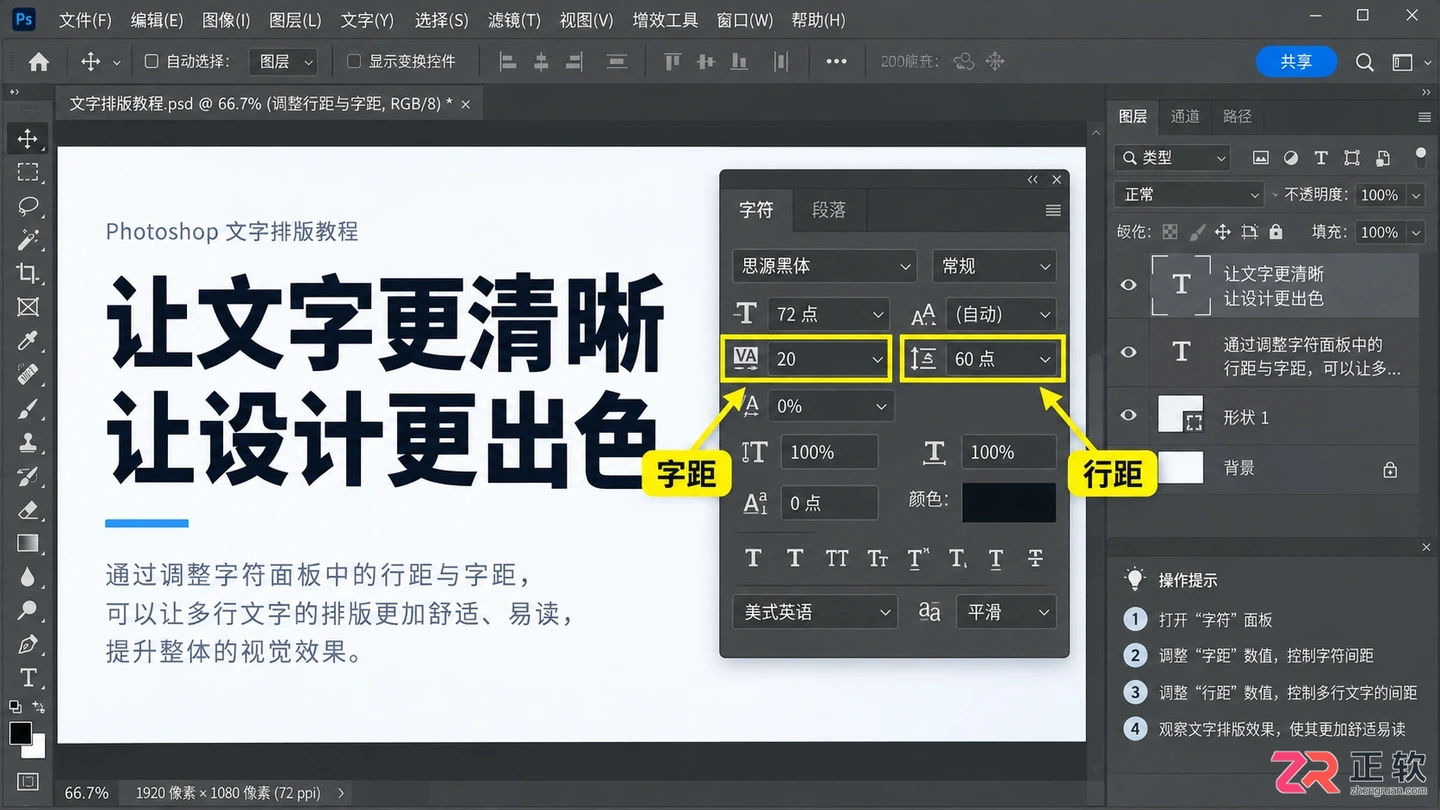Screen dimensions: 1440x810
Task: Select the Move tool in the toolbar
Action: coord(28,138)
